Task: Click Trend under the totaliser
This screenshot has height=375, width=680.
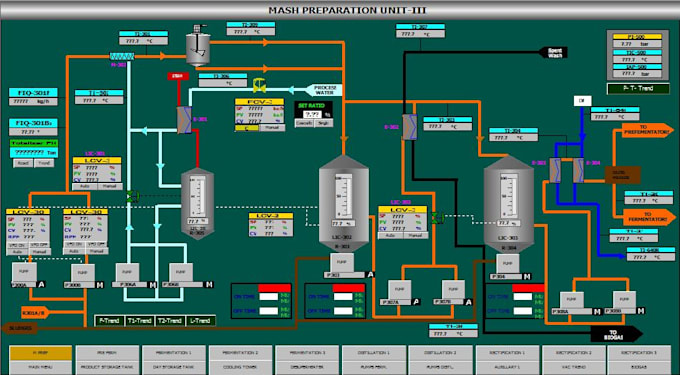Action: tap(44, 163)
